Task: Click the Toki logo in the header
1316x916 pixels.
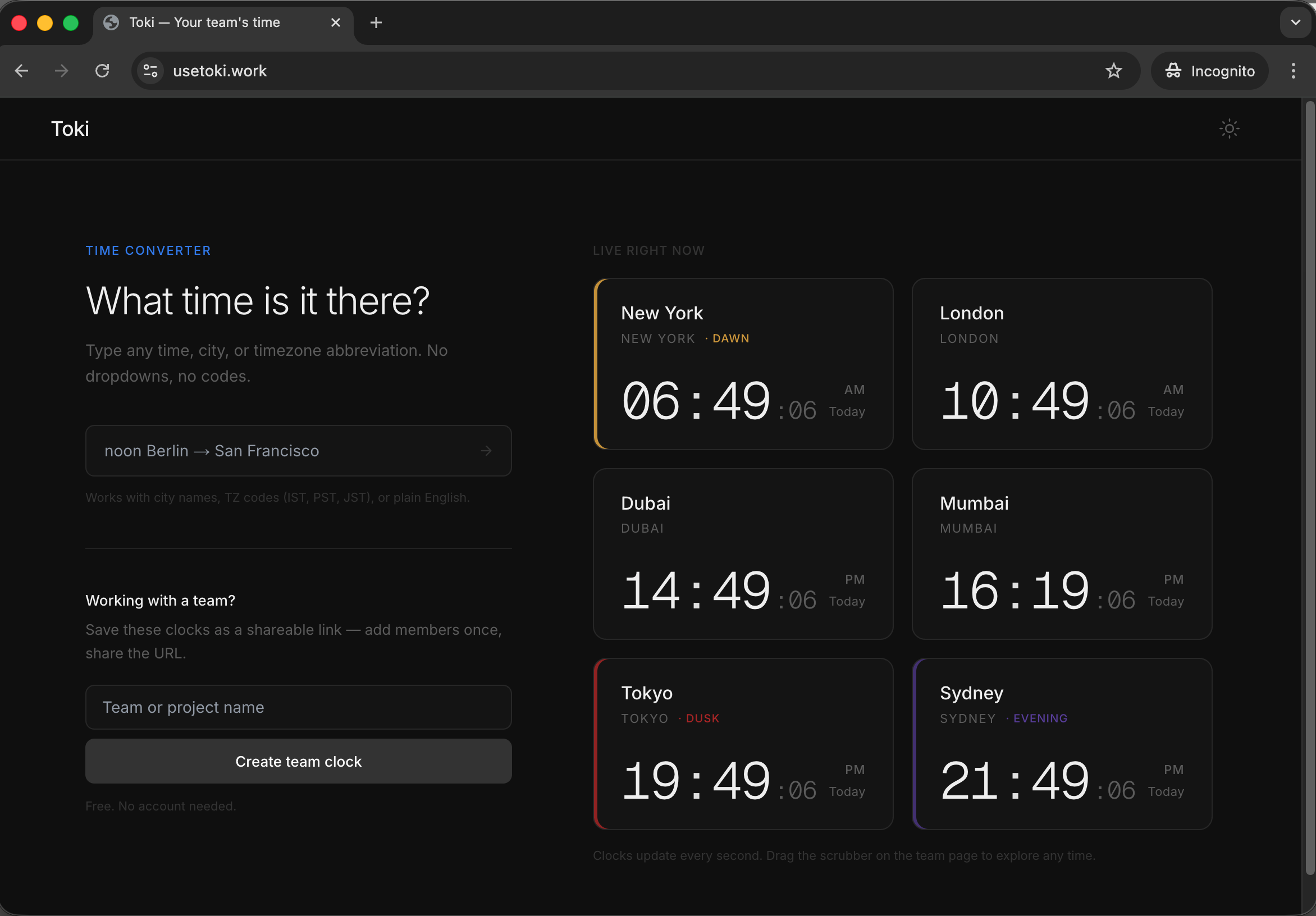Action: pos(70,129)
